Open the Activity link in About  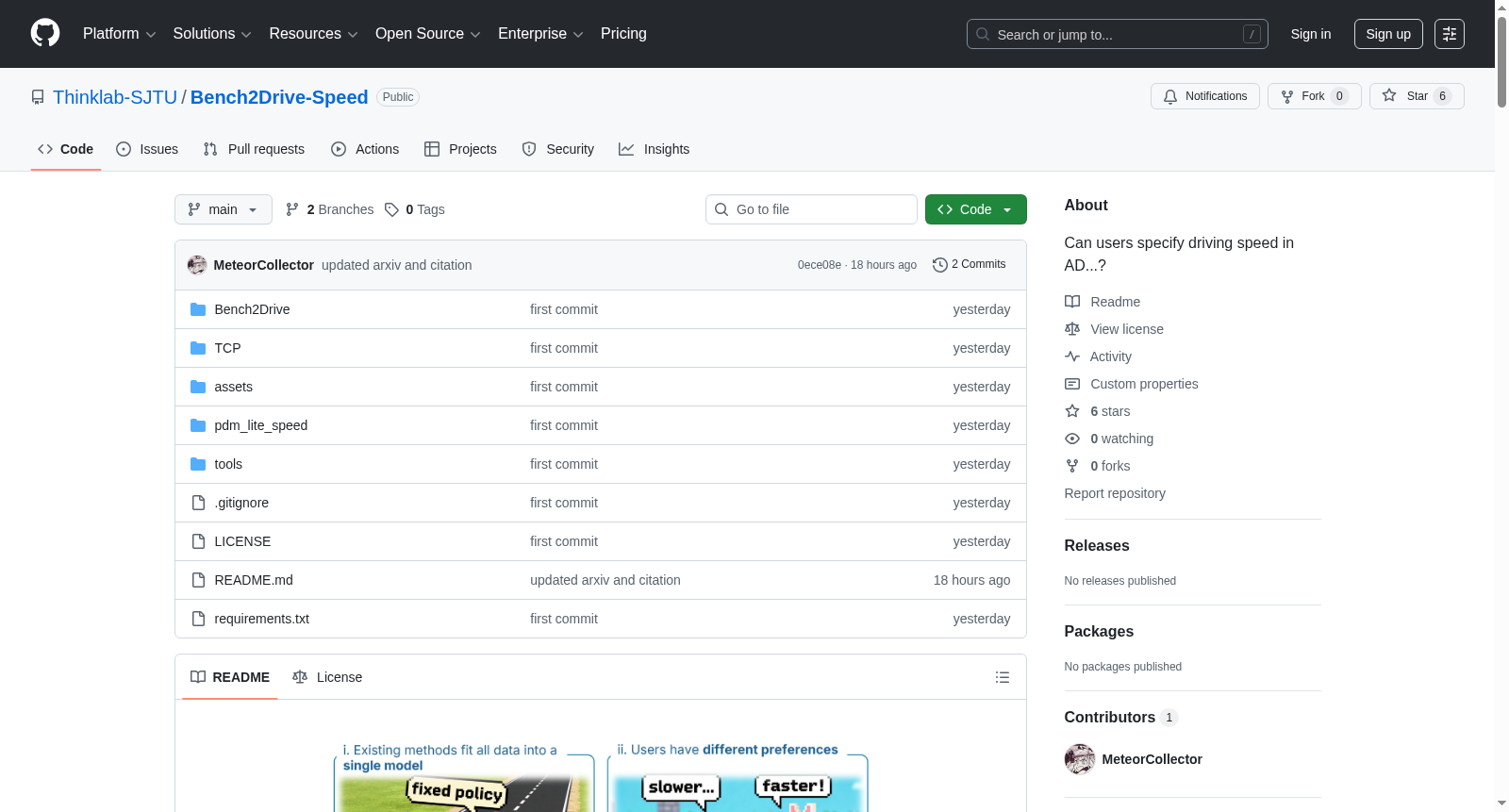[x=1099, y=356]
